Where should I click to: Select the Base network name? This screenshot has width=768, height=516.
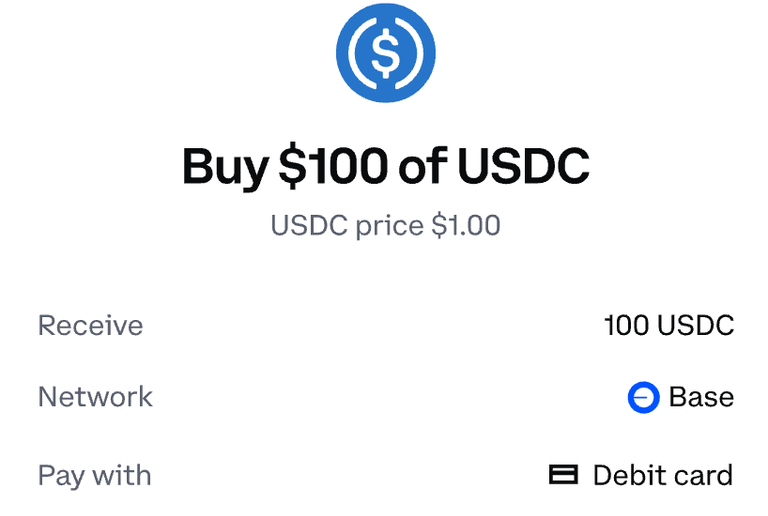(x=701, y=397)
